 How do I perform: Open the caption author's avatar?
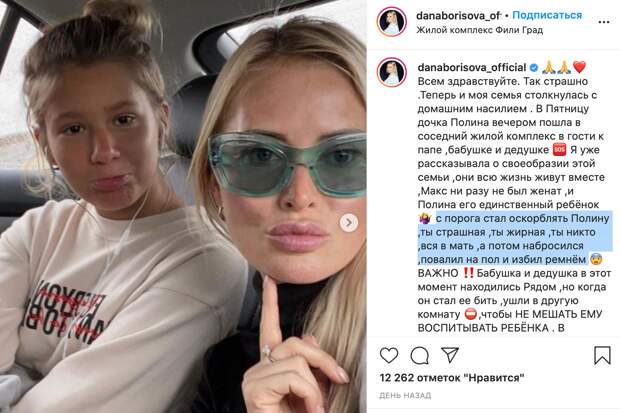coord(391,72)
